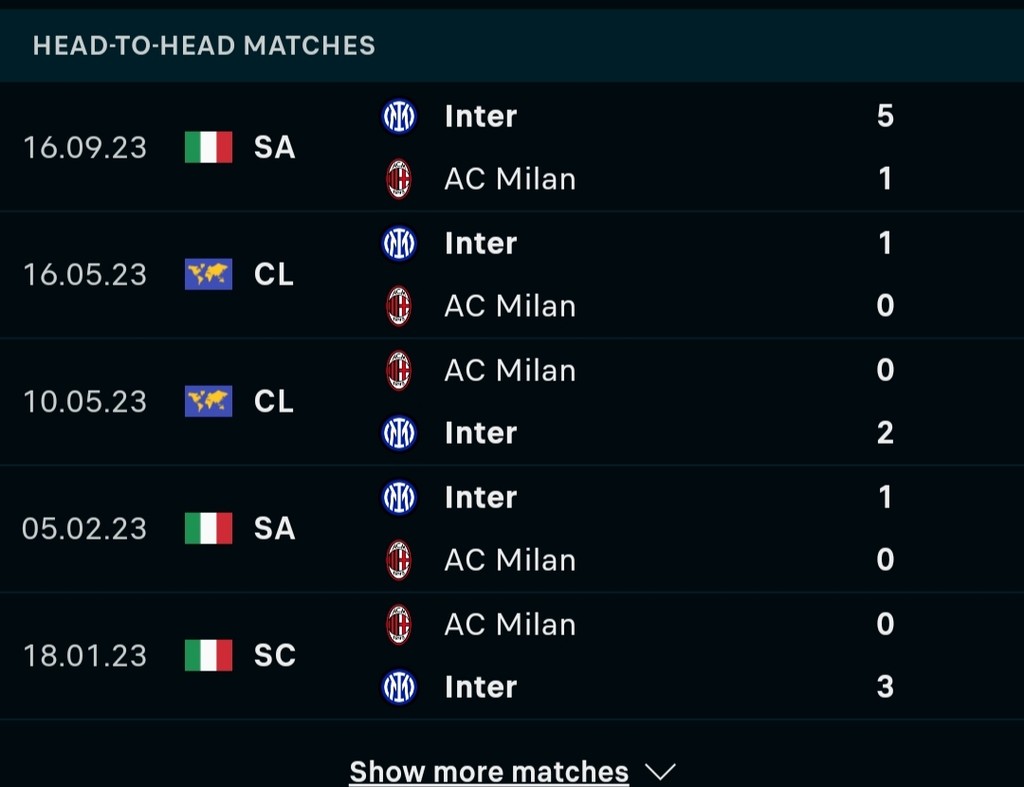Screen dimensions: 1024x787
Task: Click AC Milan crest in 16.09.23 match
Action: [399, 179]
